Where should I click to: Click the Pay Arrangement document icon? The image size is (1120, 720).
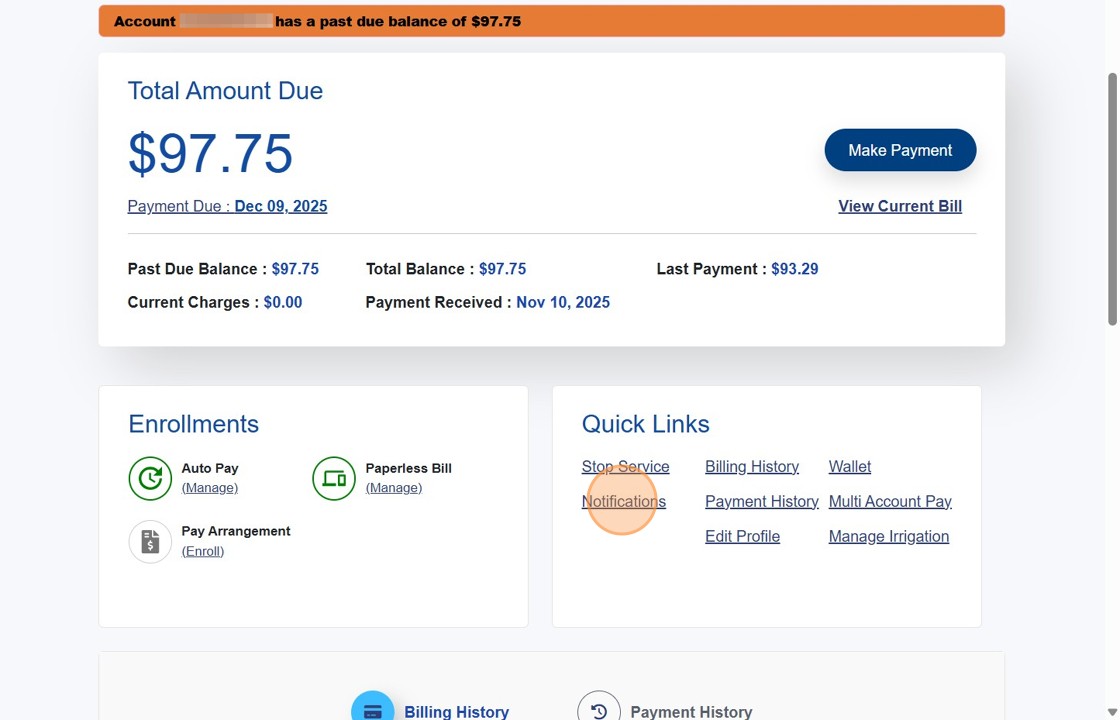click(150, 541)
